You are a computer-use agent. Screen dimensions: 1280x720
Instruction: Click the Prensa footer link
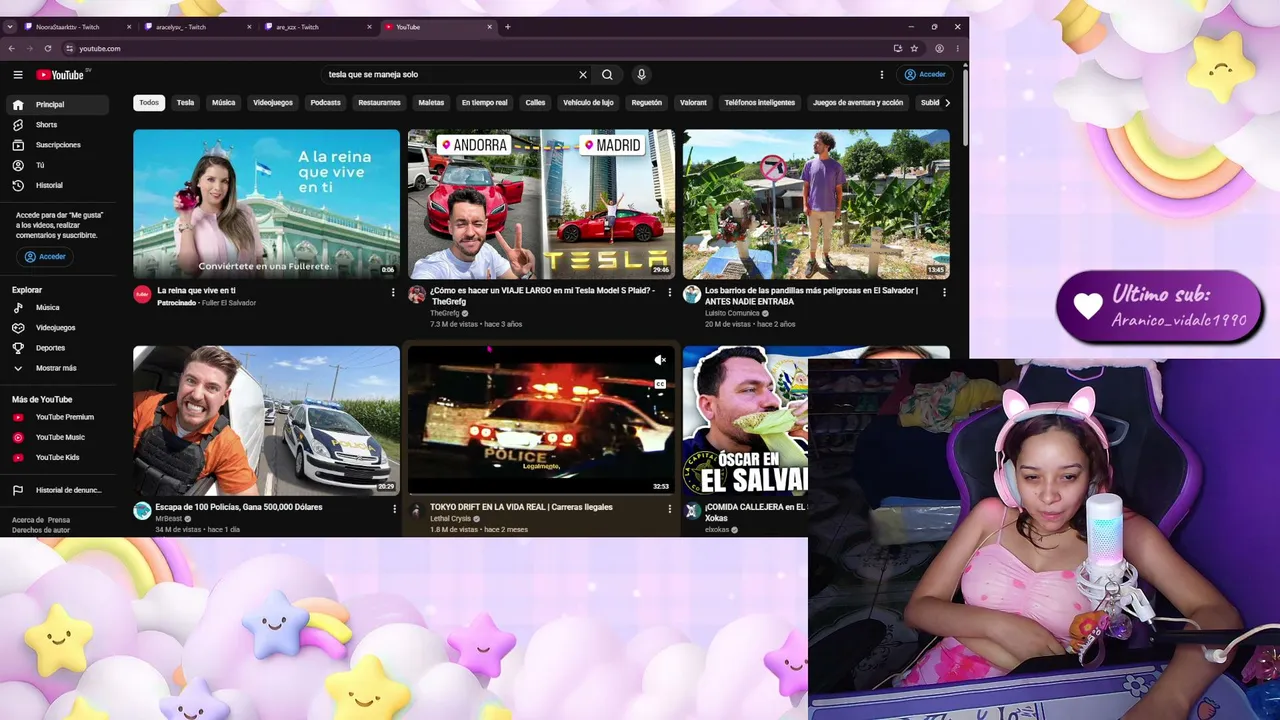click(59, 520)
